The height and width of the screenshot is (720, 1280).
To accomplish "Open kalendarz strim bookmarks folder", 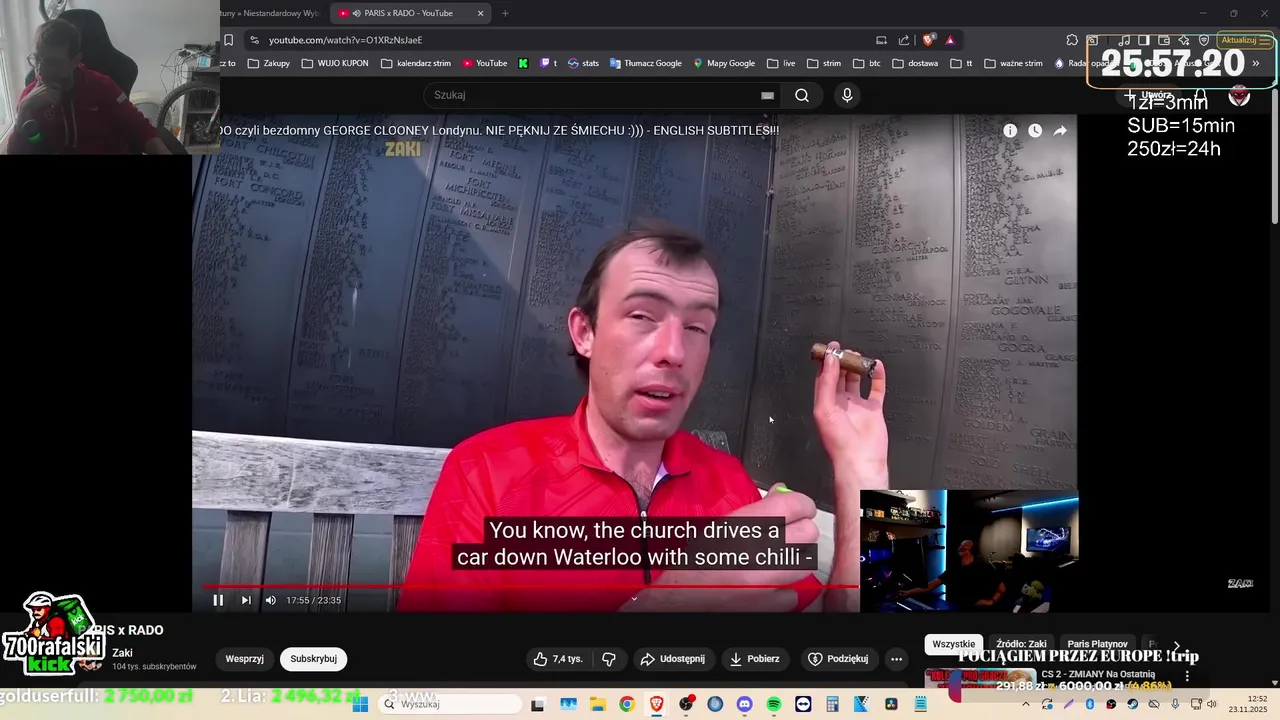I will tap(416, 63).
